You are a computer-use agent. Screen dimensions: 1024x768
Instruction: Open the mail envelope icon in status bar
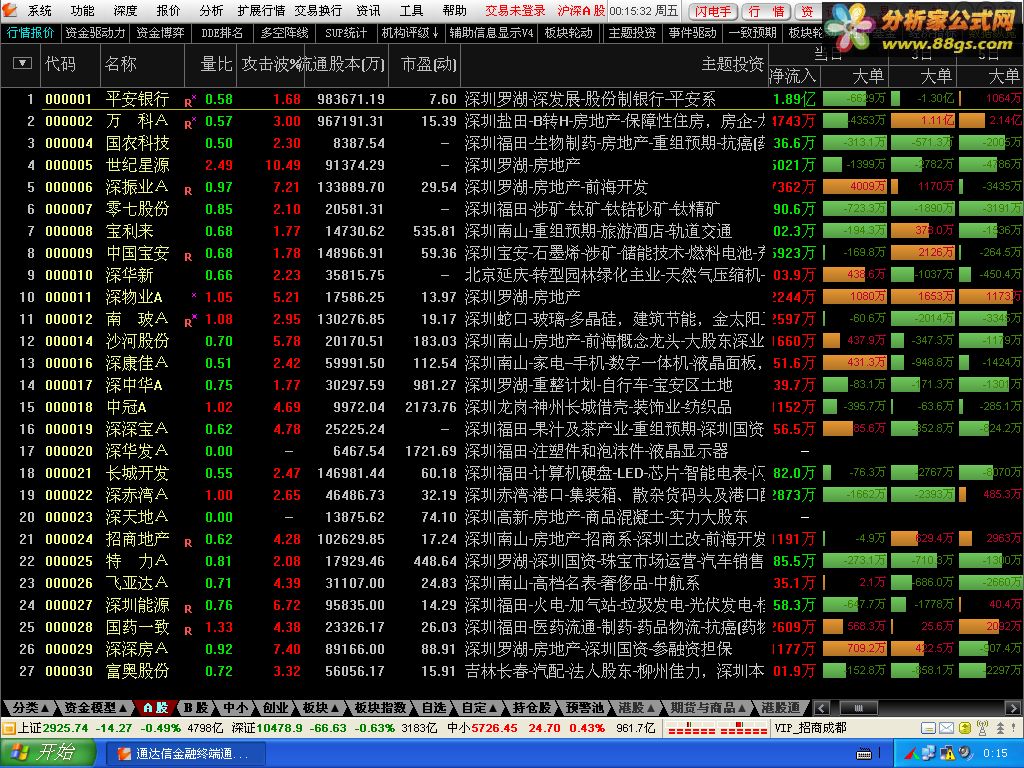(946, 728)
